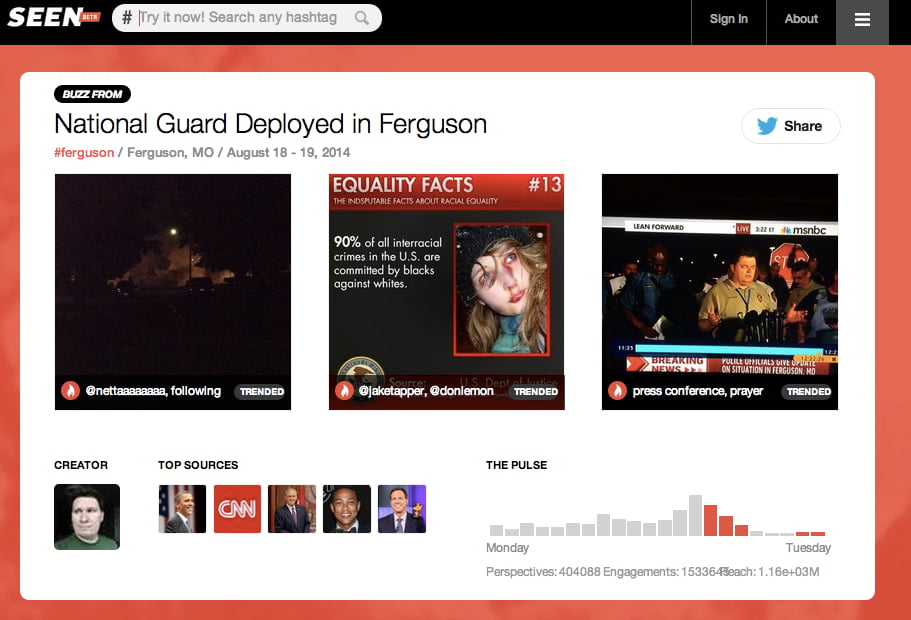Open the Equality Facts image card
This screenshot has width=911, height=620.
pyautogui.click(x=446, y=292)
